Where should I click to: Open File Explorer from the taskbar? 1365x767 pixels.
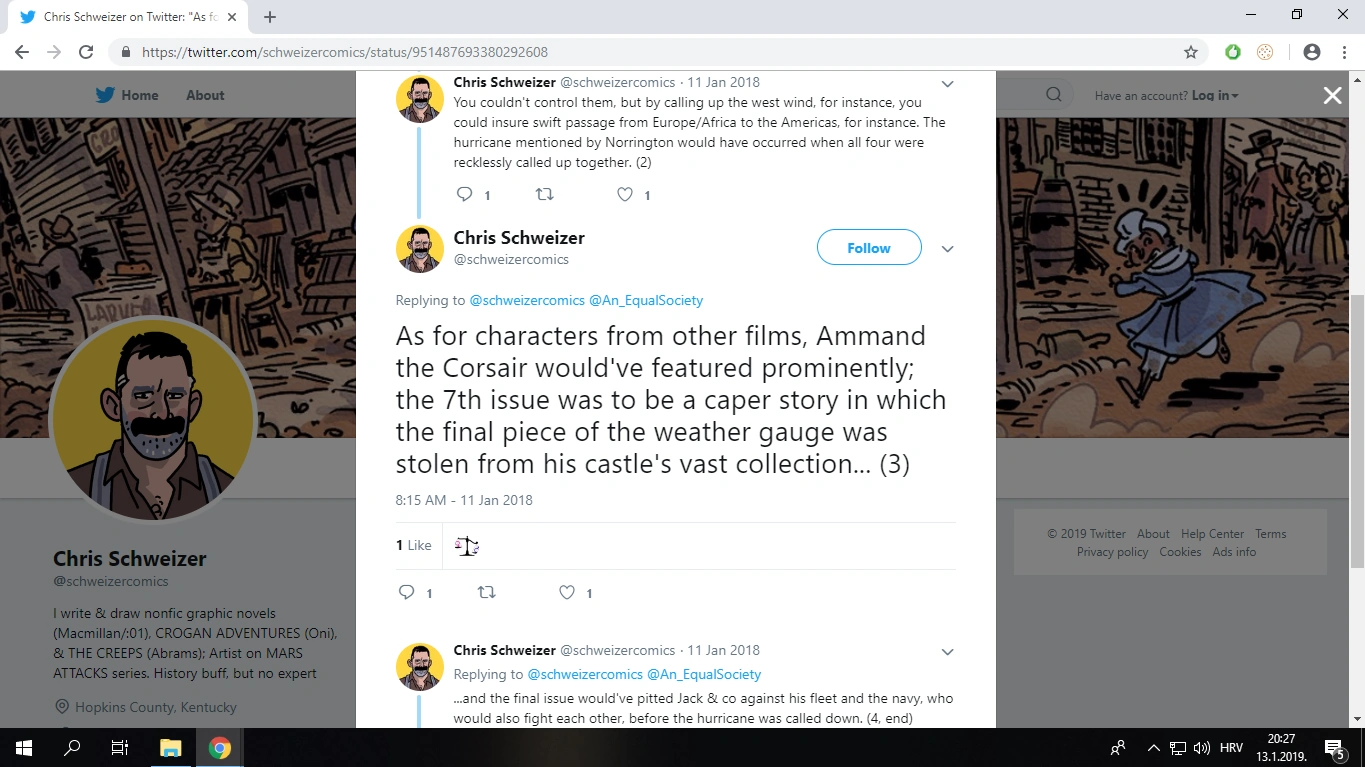[170, 748]
